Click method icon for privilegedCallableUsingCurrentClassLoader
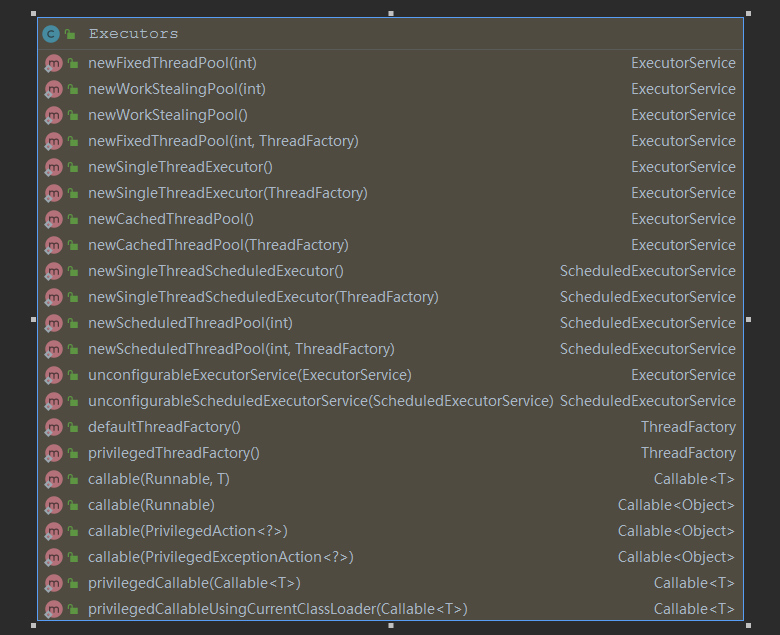Image resolution: width=780 pixels, height=635 pixels. pos(53,609)
